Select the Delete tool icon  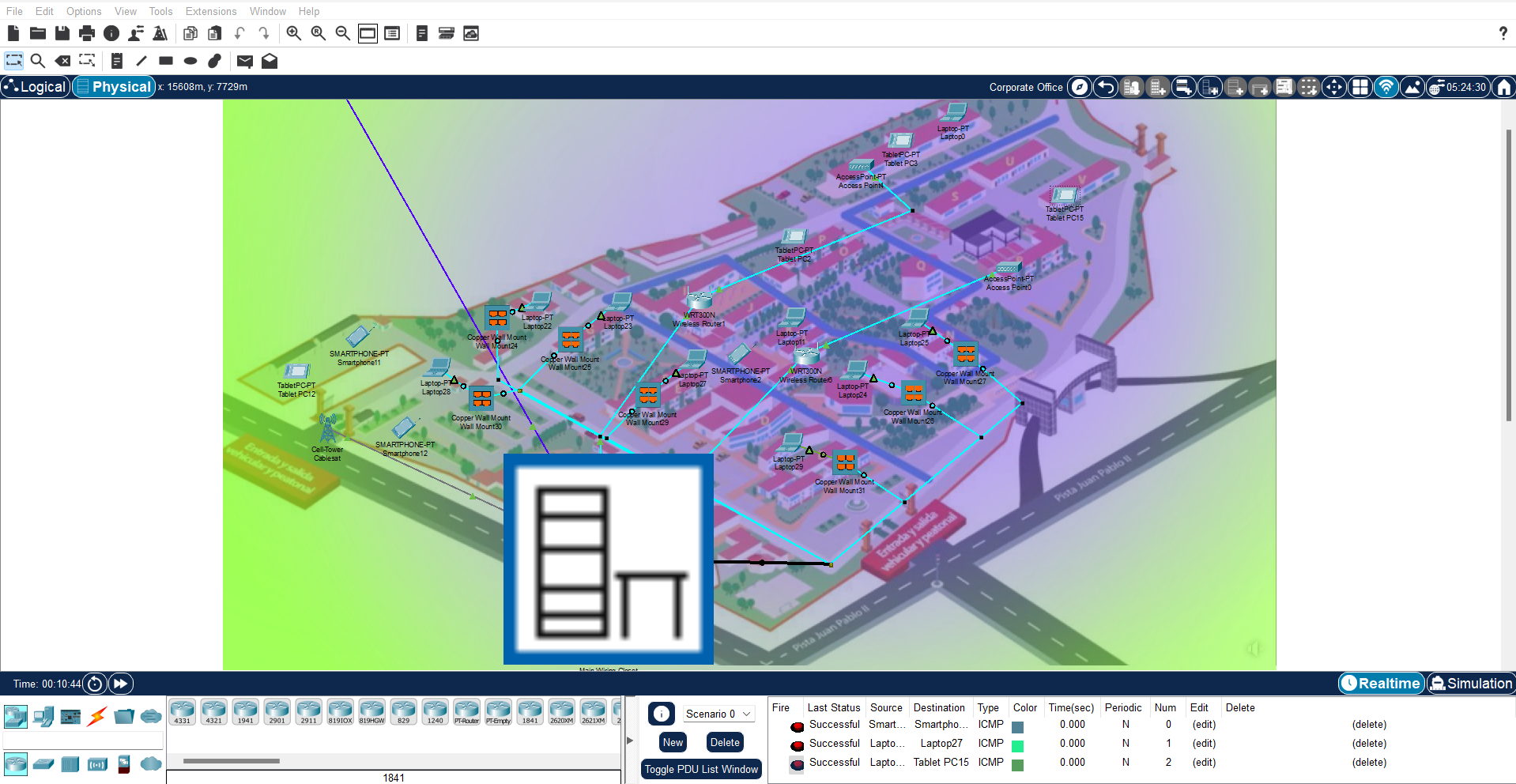(x=62, y=61)
